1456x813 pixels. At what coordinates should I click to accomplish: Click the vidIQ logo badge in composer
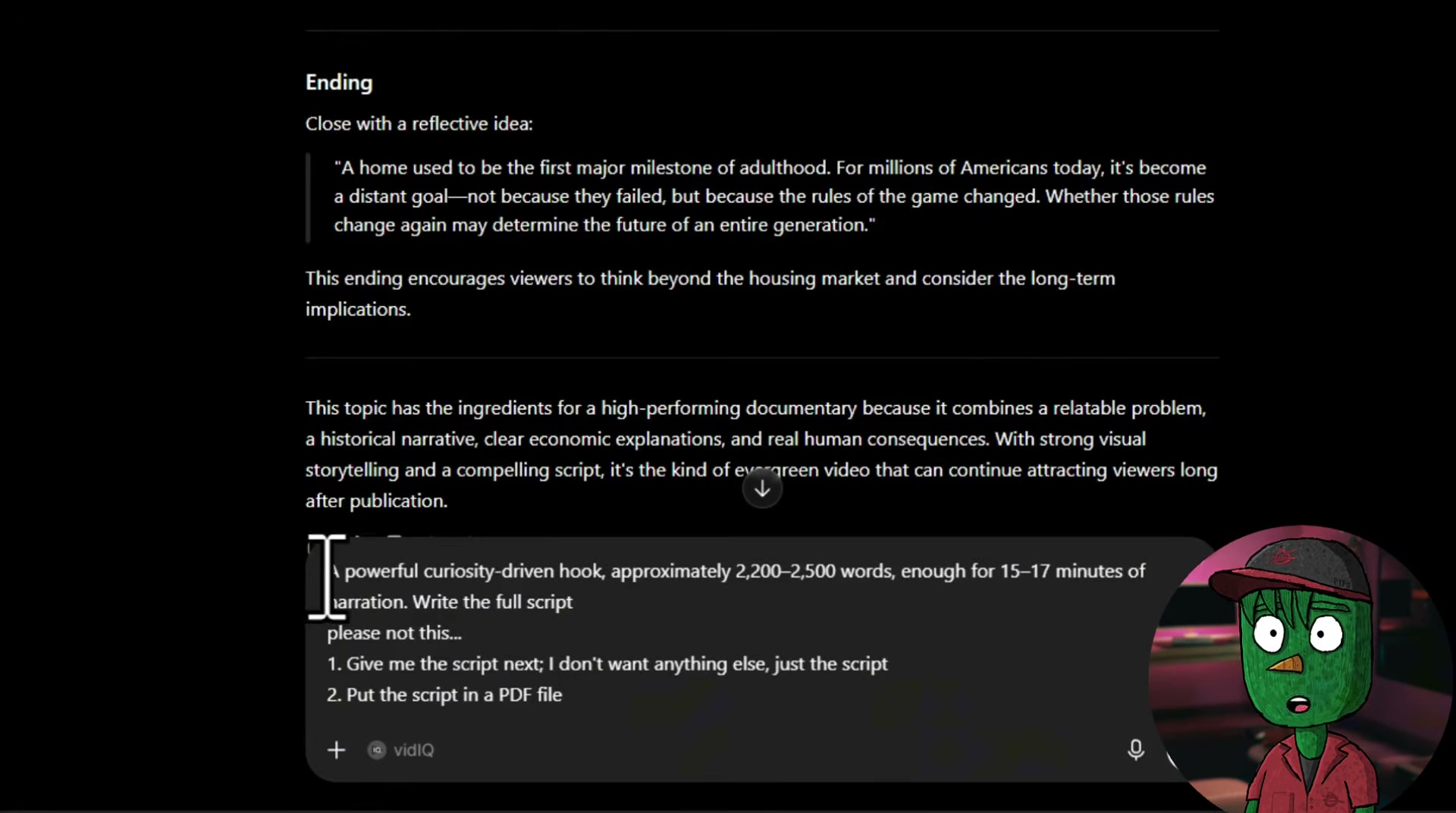point(376,750)
